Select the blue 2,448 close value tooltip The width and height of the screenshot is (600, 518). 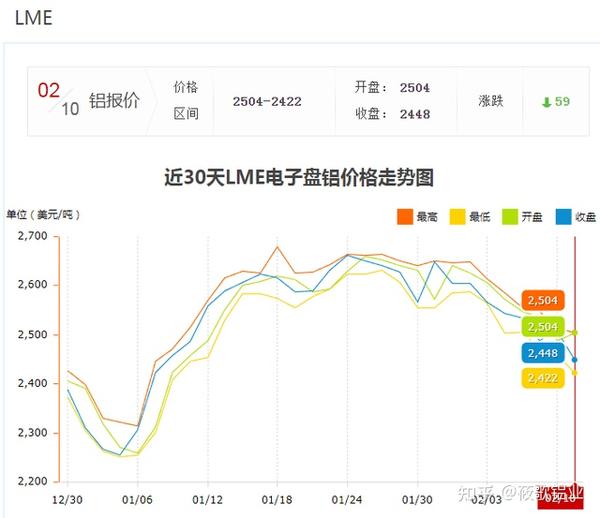tap(543, 353)
